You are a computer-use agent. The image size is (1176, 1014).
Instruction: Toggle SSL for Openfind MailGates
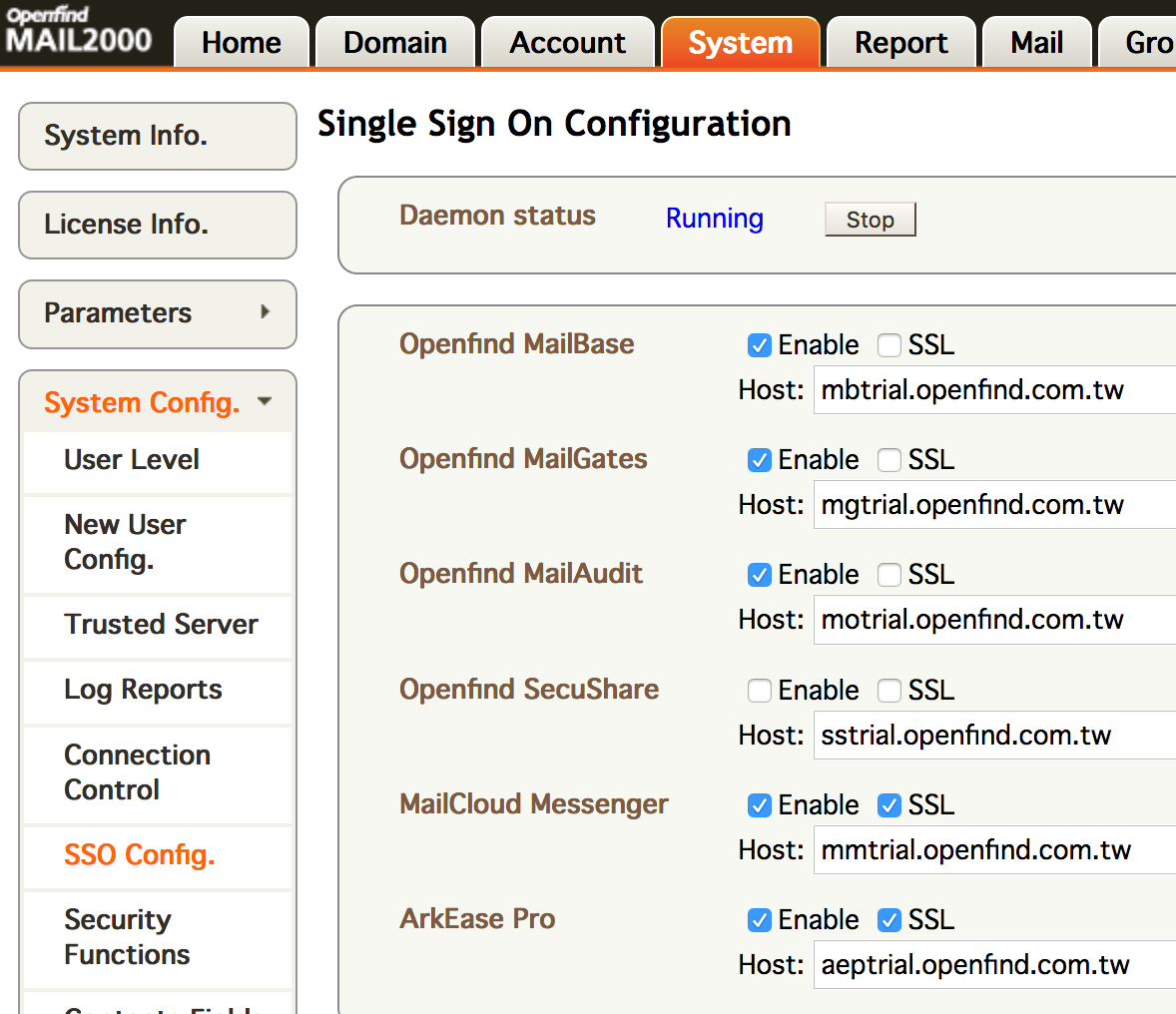[888, 459]
